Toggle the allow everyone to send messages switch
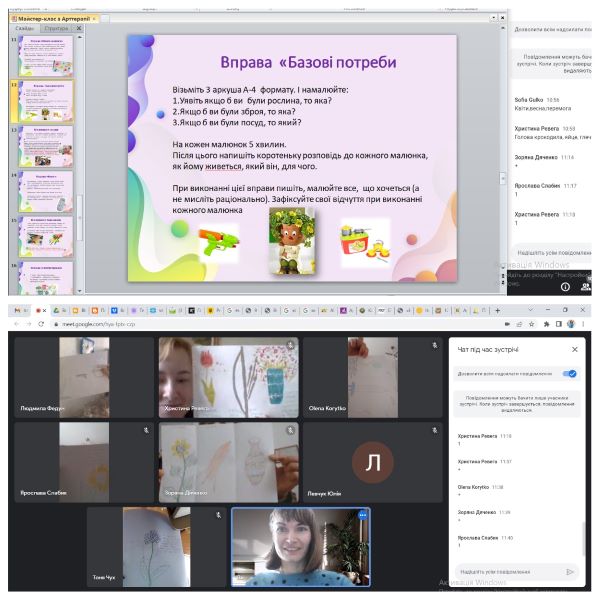600x600 pixels. click(569, 373)
